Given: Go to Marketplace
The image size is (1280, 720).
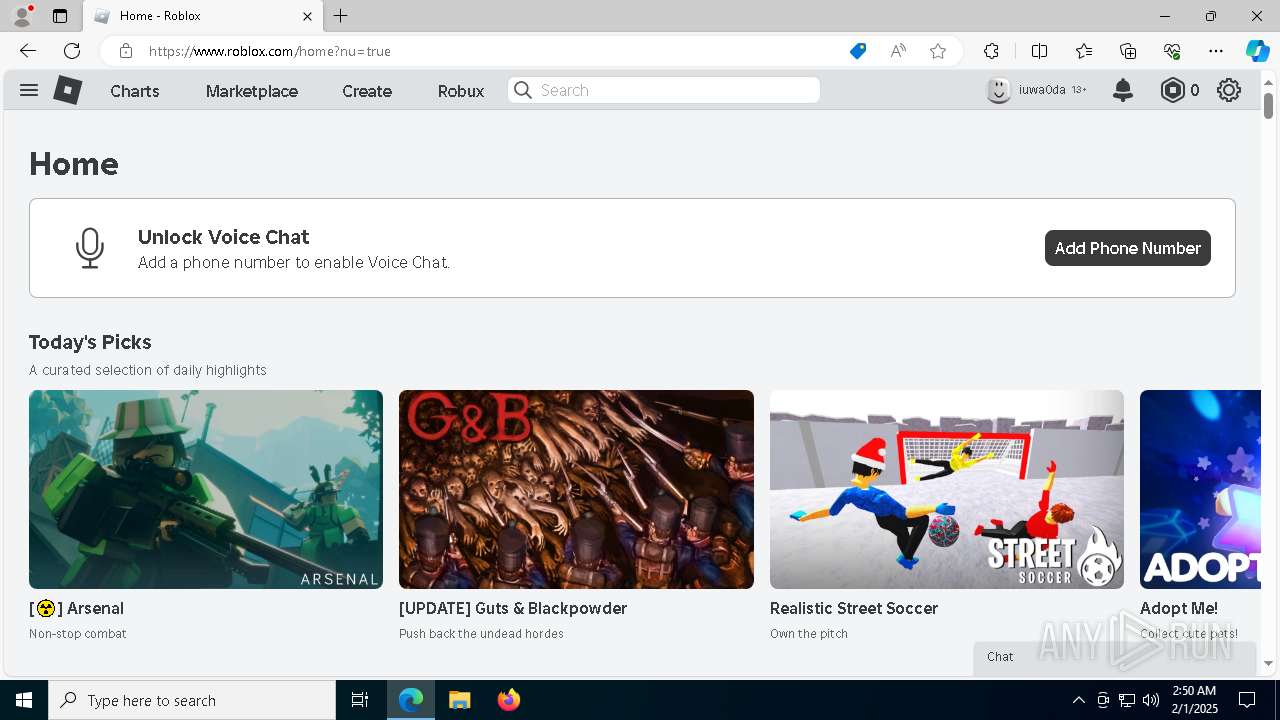Looking at the screenshot, I should [x=252, y=91].
